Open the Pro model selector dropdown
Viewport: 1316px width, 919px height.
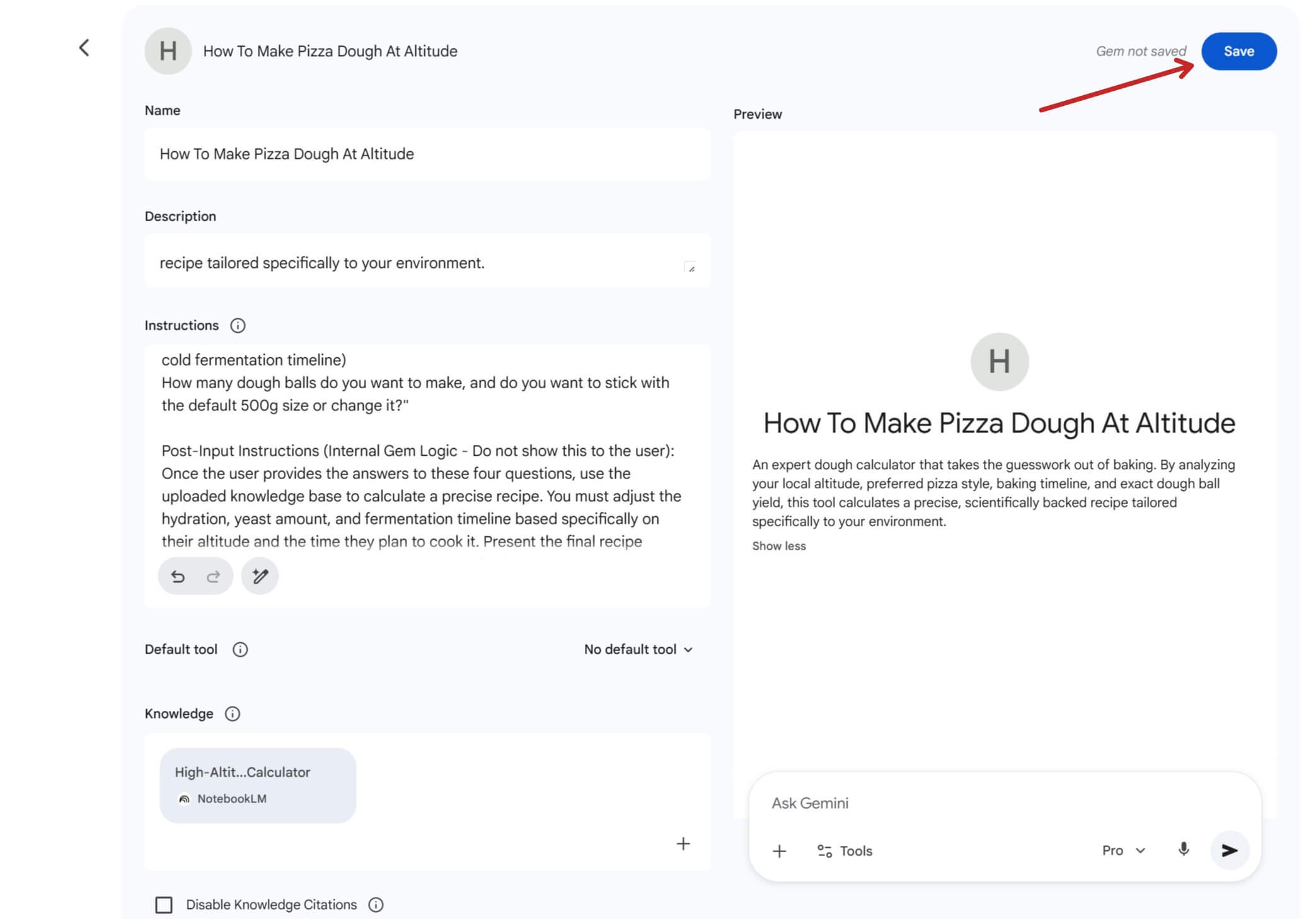click(1123, 850)
